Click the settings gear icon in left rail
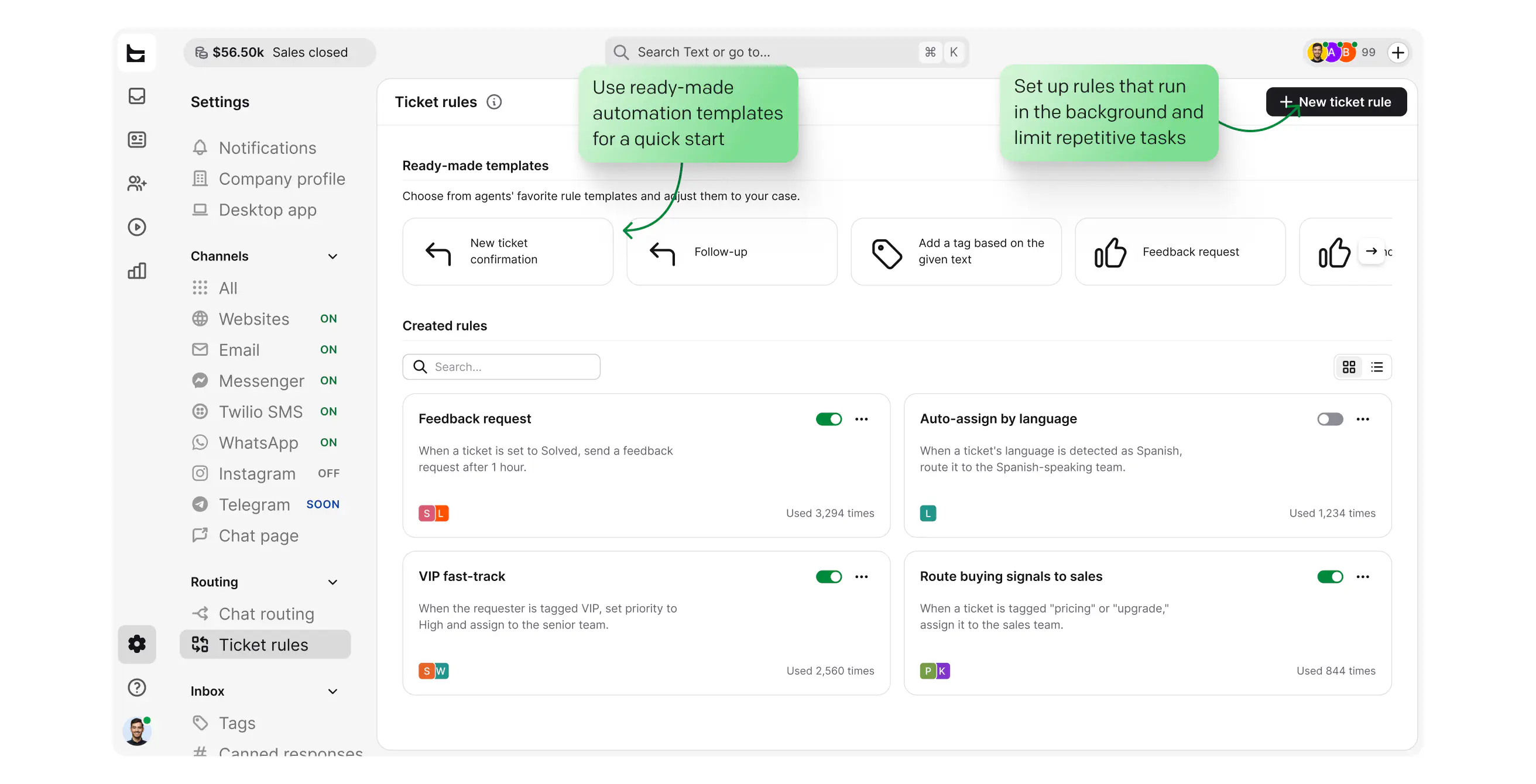1536x784 pixels. click(136, 644)
